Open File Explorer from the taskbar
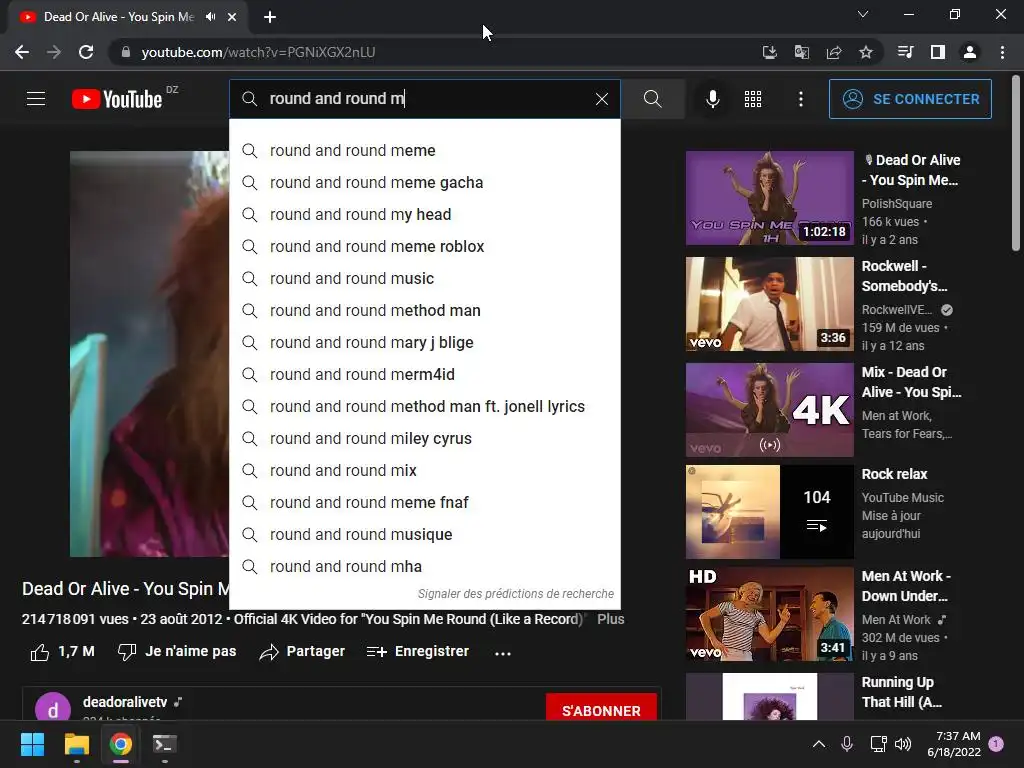This screenshot has width=1024, height=768. (76, 744)
